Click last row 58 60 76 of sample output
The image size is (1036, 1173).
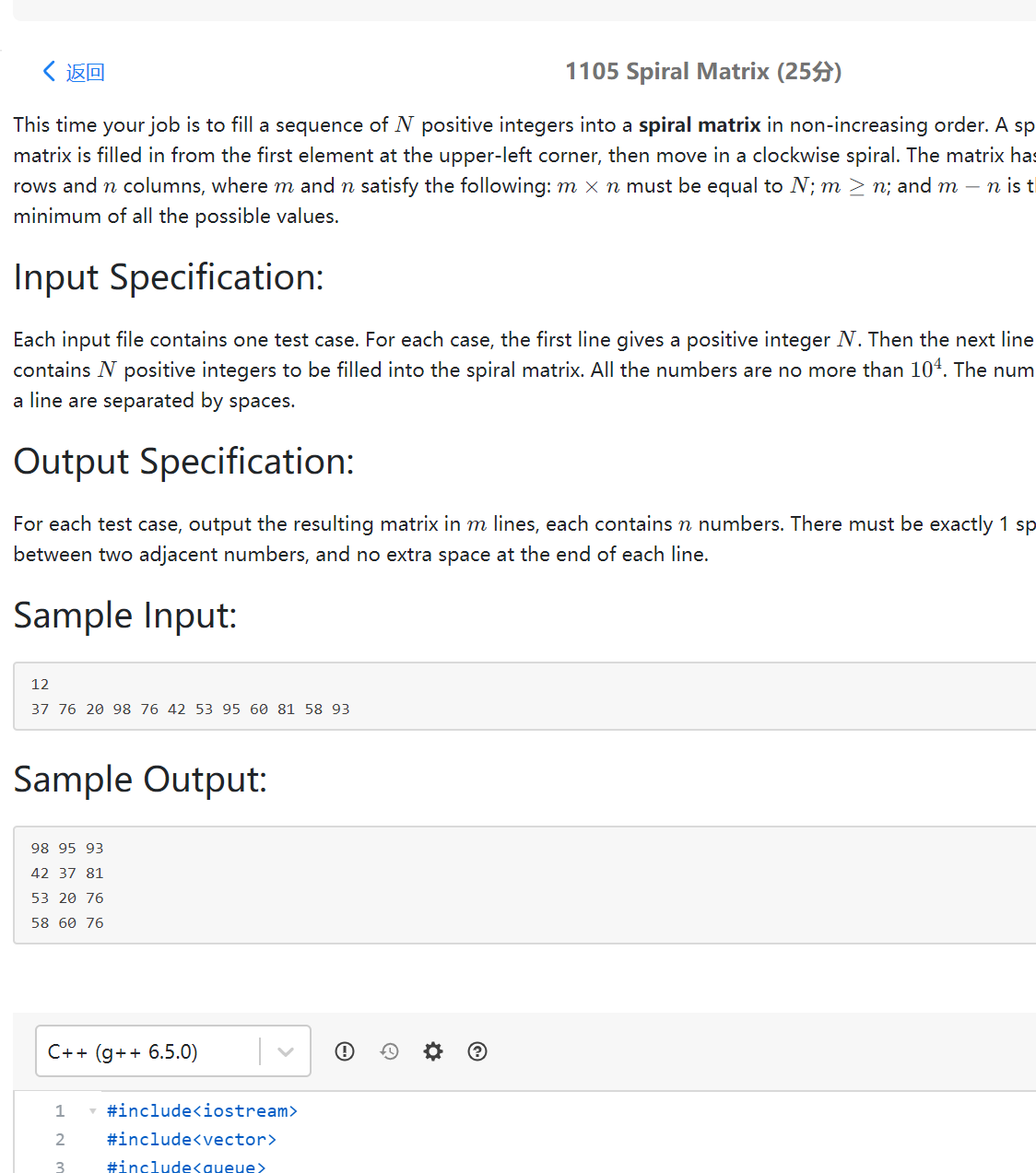(x=67, y=922)
